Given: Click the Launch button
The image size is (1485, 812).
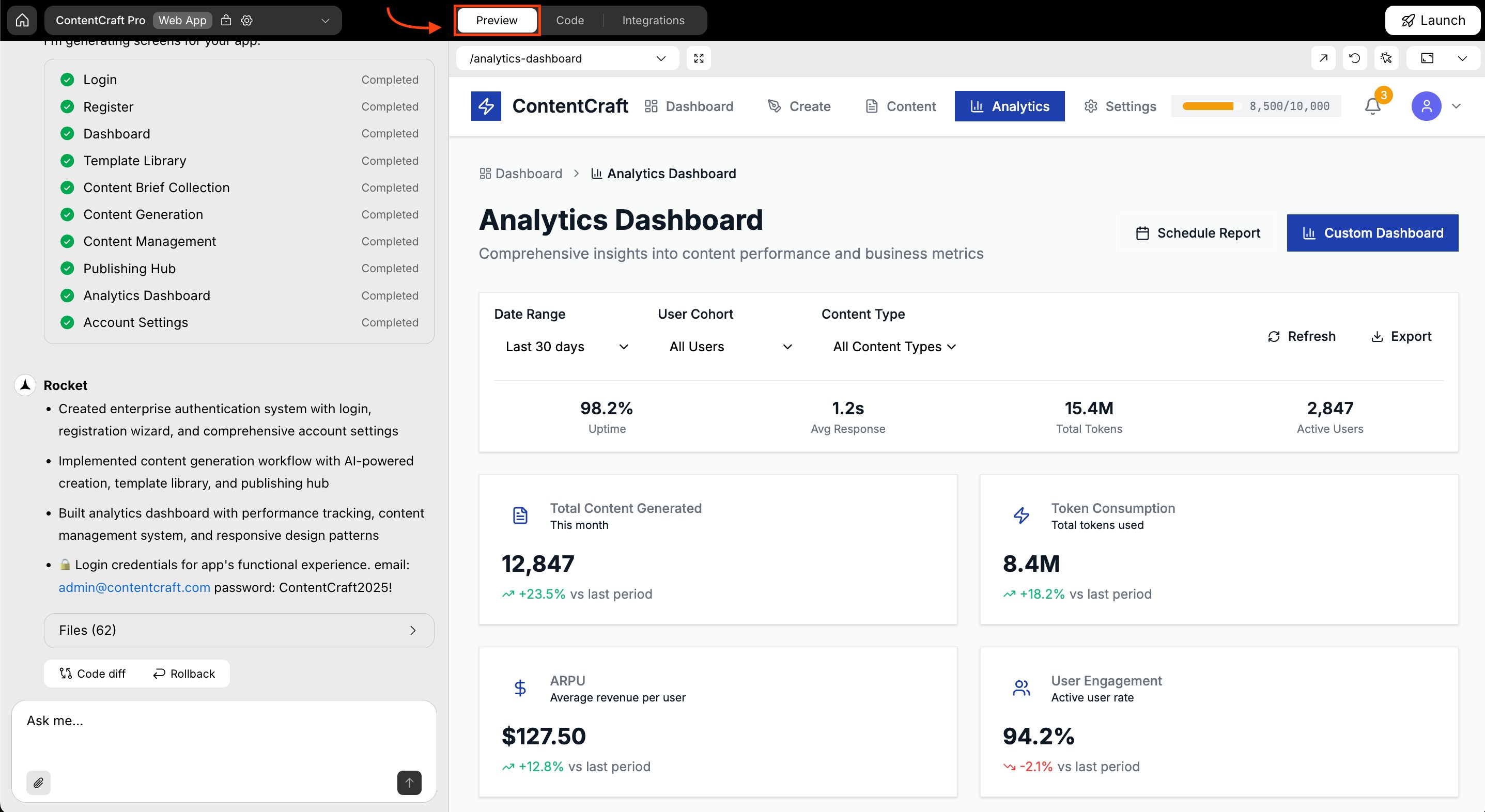Looking at the screenshot, I should 1433,20.
